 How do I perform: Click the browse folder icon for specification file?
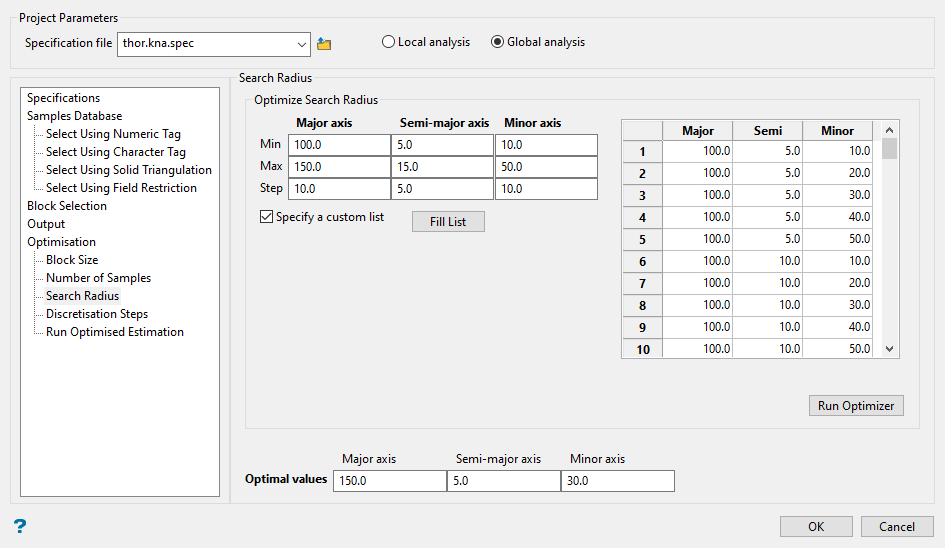coord(324,44)
